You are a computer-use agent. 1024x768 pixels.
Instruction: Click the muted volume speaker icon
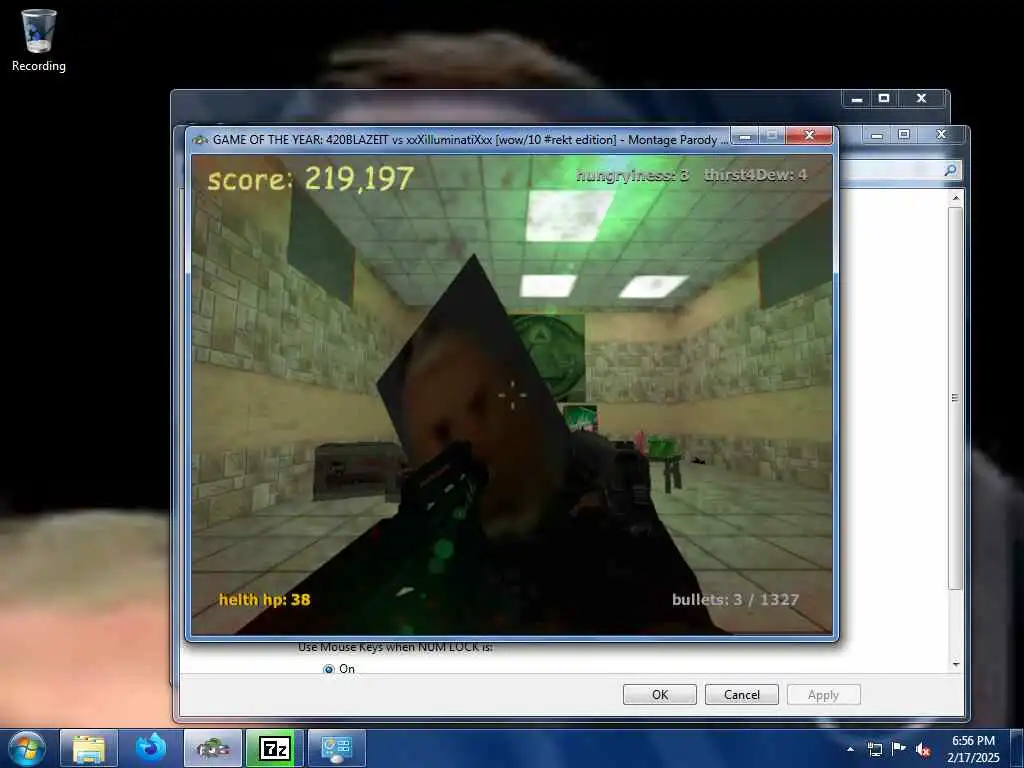pyautogui.click(x=923, y=749)
